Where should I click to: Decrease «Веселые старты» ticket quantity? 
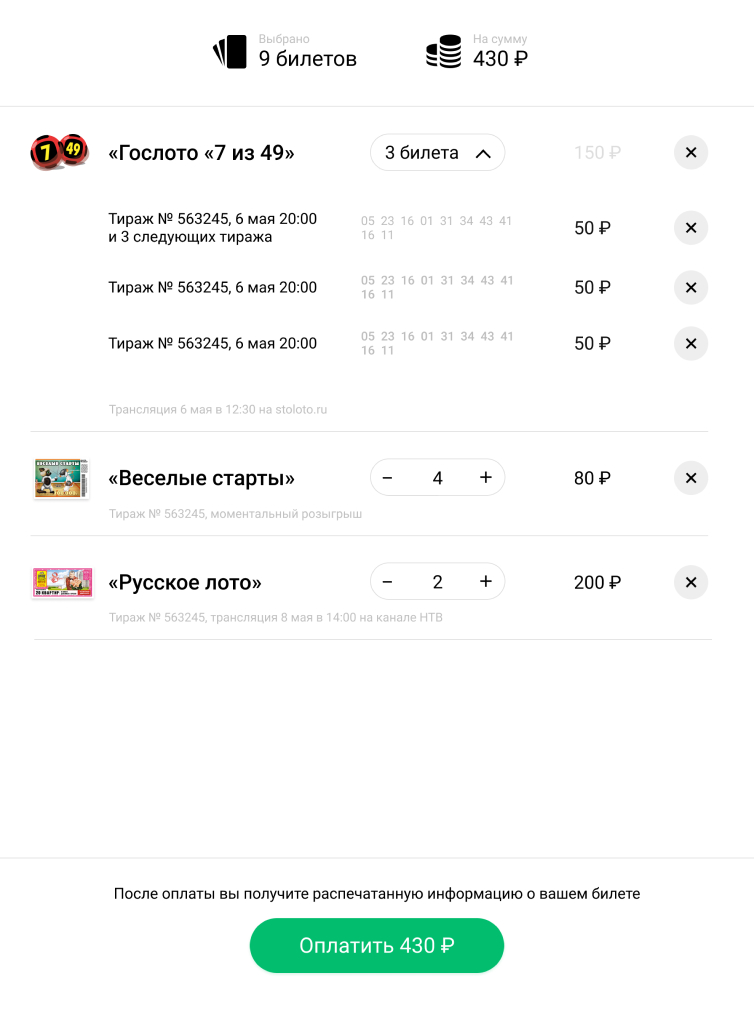pyautogui.click(x=388, y=478)
